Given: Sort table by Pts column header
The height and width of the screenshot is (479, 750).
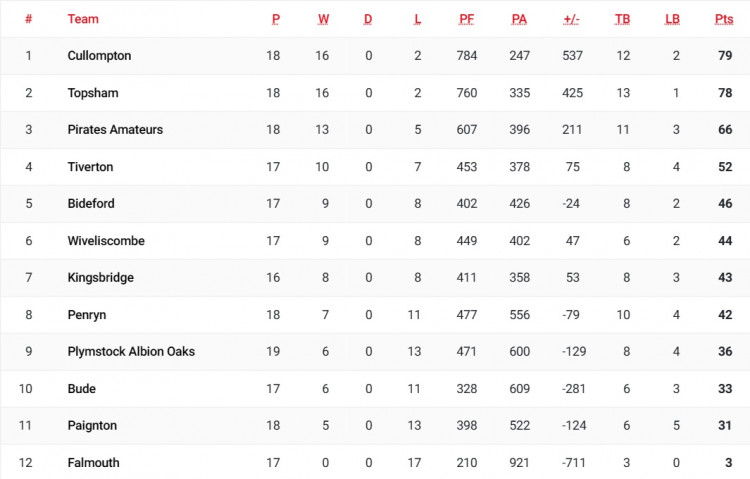Looking at the screenshot, I should click(724, 19).
